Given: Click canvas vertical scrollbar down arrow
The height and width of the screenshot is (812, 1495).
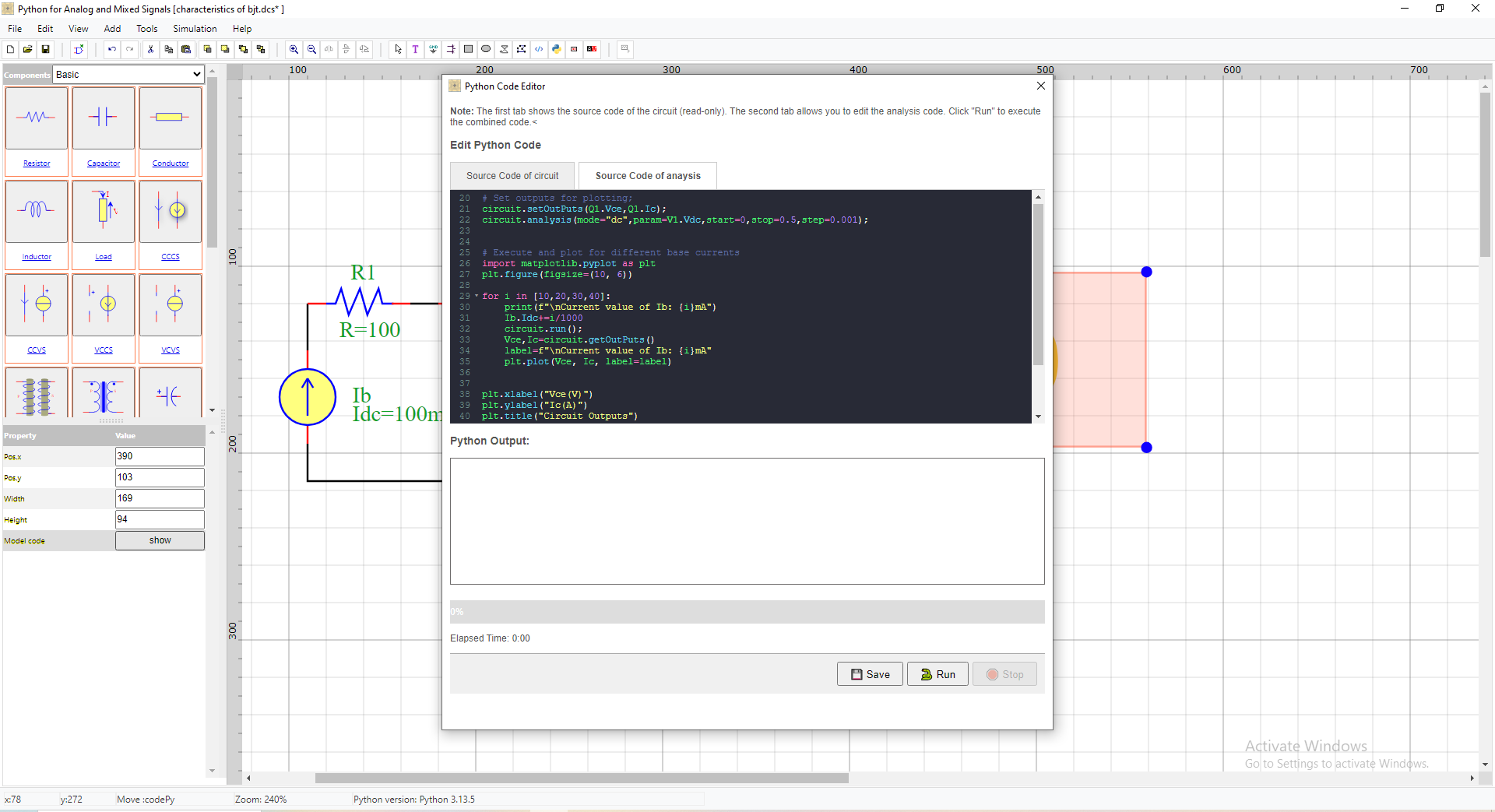Looking at the screenshot, I should click(1486, 765).
